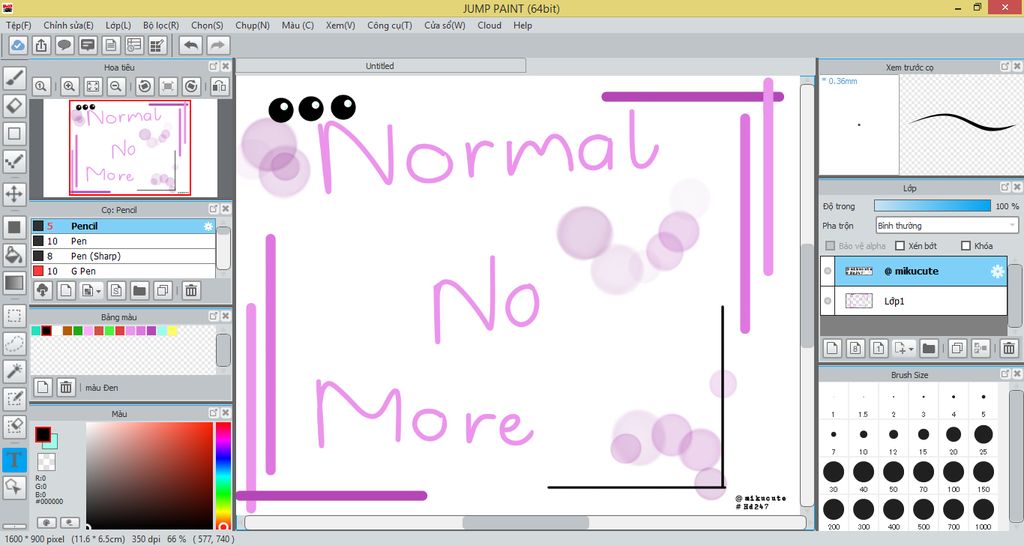Delete layer using trash icon in Lớp panel
Image resolution: width=1024 pixels, height=546 pixels.
[x=1008, y=348]
